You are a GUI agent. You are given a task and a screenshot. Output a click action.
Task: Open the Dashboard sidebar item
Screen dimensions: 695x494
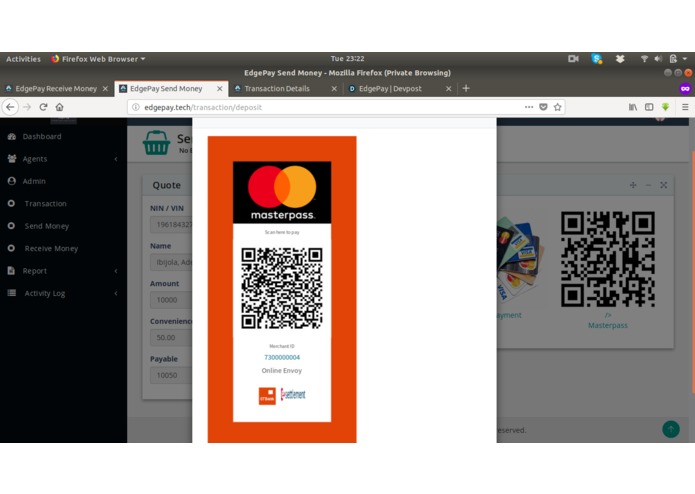42,136
